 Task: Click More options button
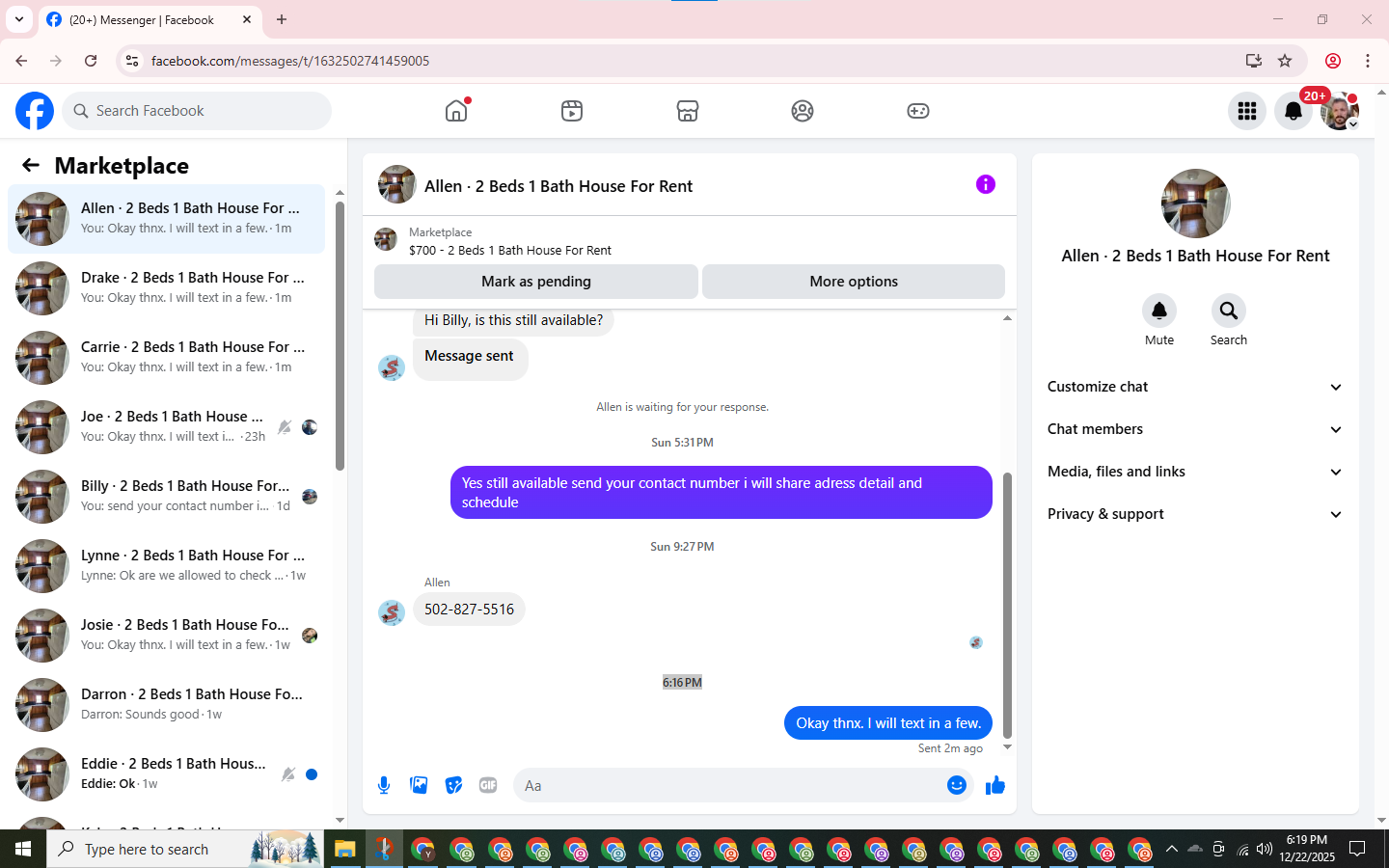coord(854,282)
